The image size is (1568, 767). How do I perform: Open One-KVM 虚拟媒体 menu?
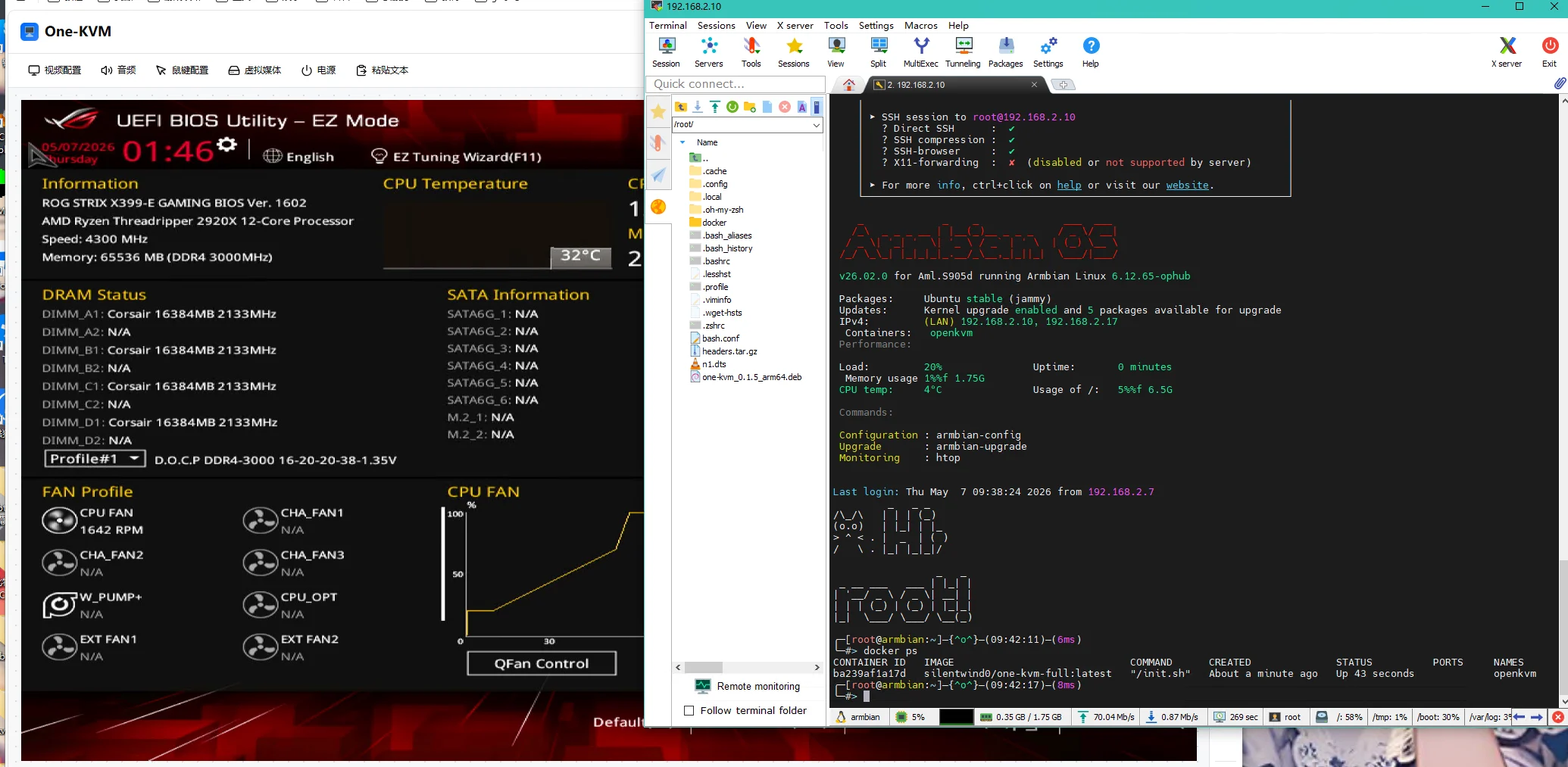point(255,70)
